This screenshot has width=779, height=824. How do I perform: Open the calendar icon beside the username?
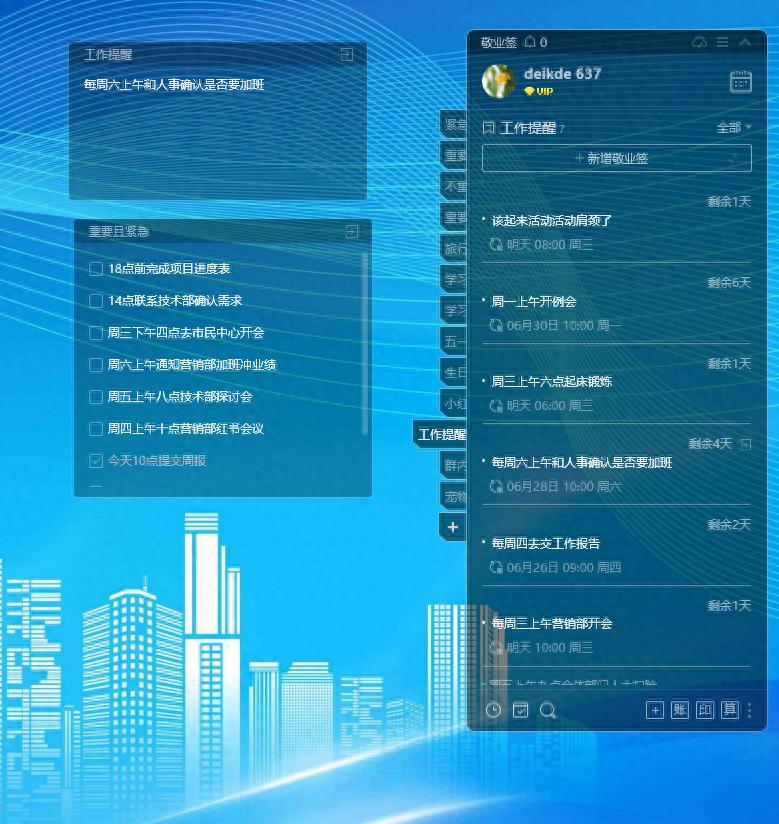coord(740,82)
